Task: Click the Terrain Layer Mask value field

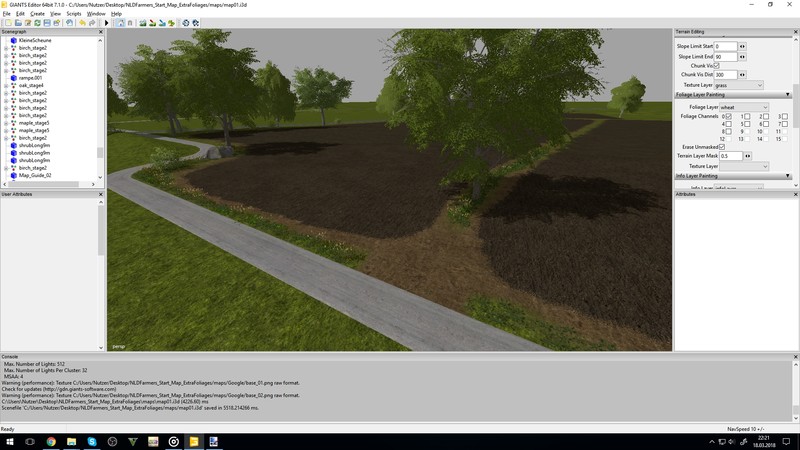Action: (x=731, y=156)
